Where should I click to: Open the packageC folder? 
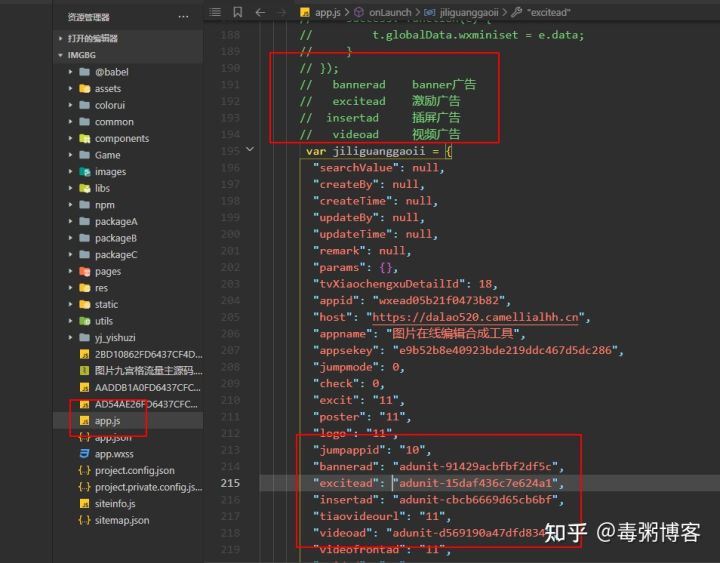pyautogui.click(x=116, y=254)
